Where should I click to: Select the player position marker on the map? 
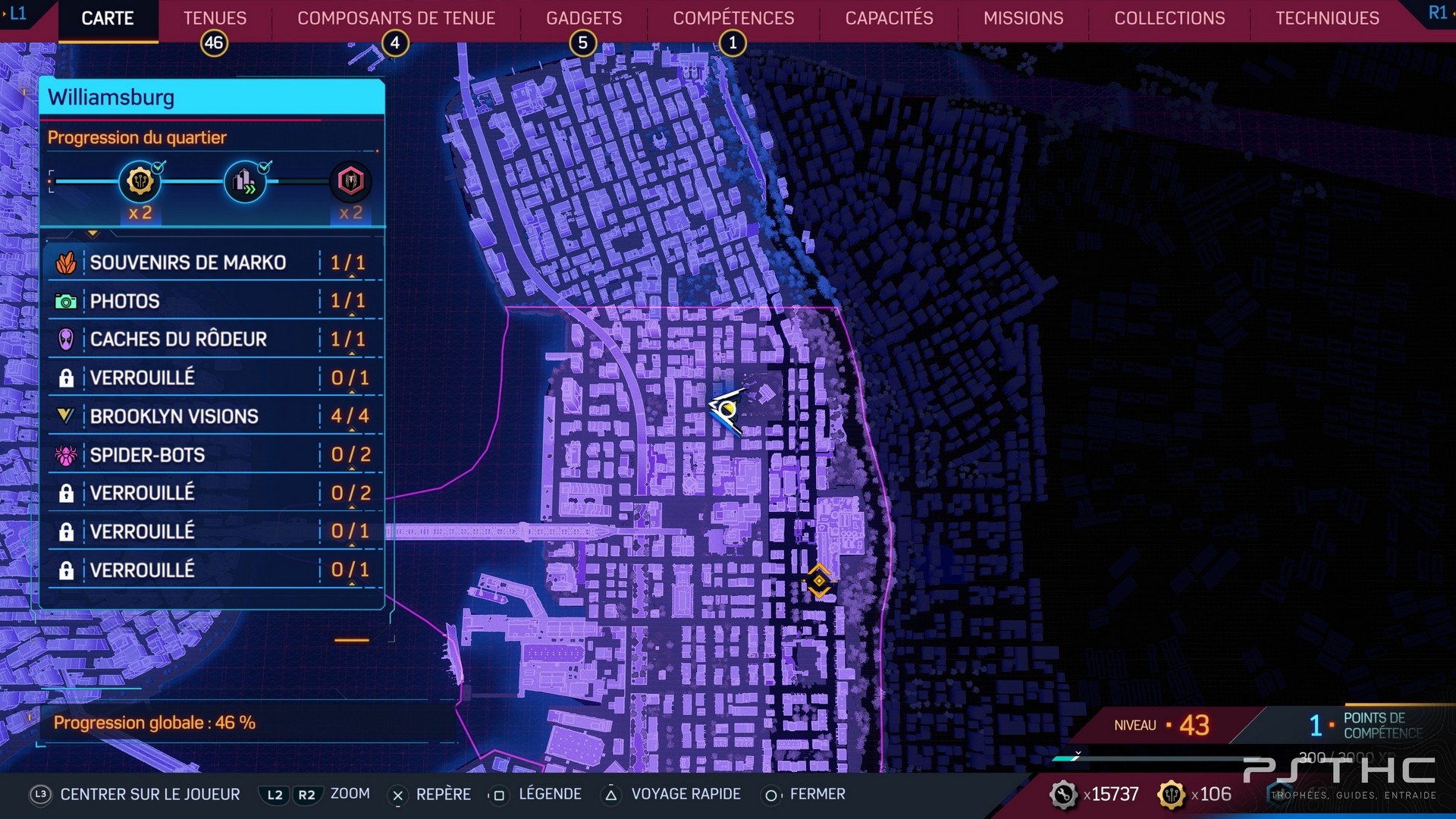coord(726,410)
